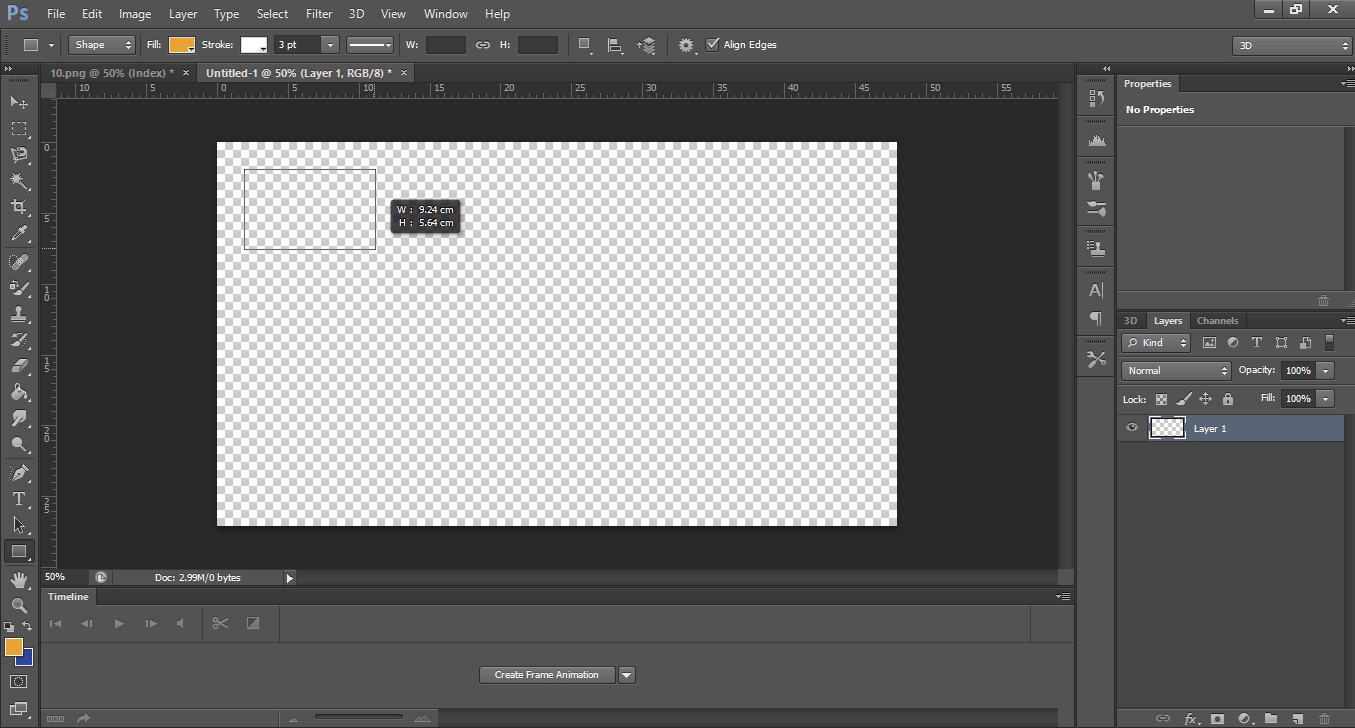Viewport: 1355px width, 728px height.
Task: Select the Brush tool in the toolbox
Action: [19, 288]
